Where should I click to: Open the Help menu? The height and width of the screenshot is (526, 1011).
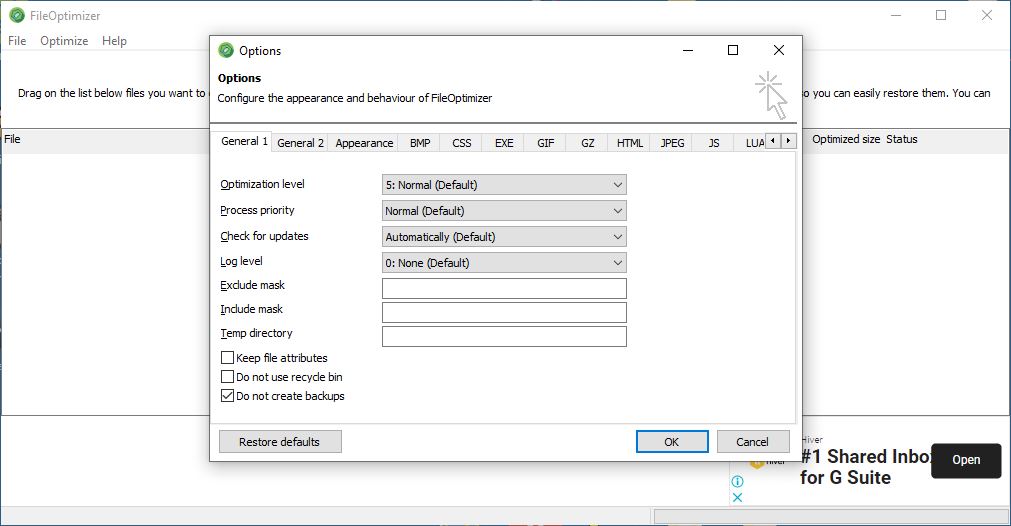[114, 41]
